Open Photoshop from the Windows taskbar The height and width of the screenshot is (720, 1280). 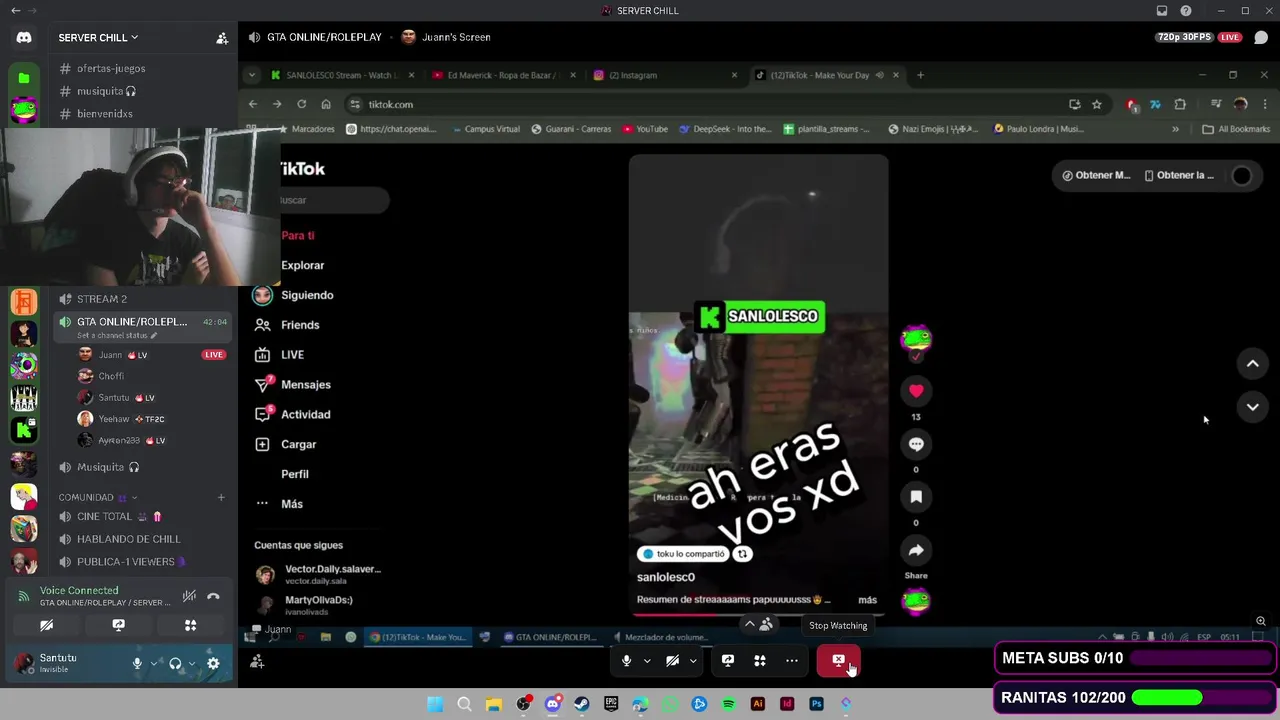tap(816, 704)
